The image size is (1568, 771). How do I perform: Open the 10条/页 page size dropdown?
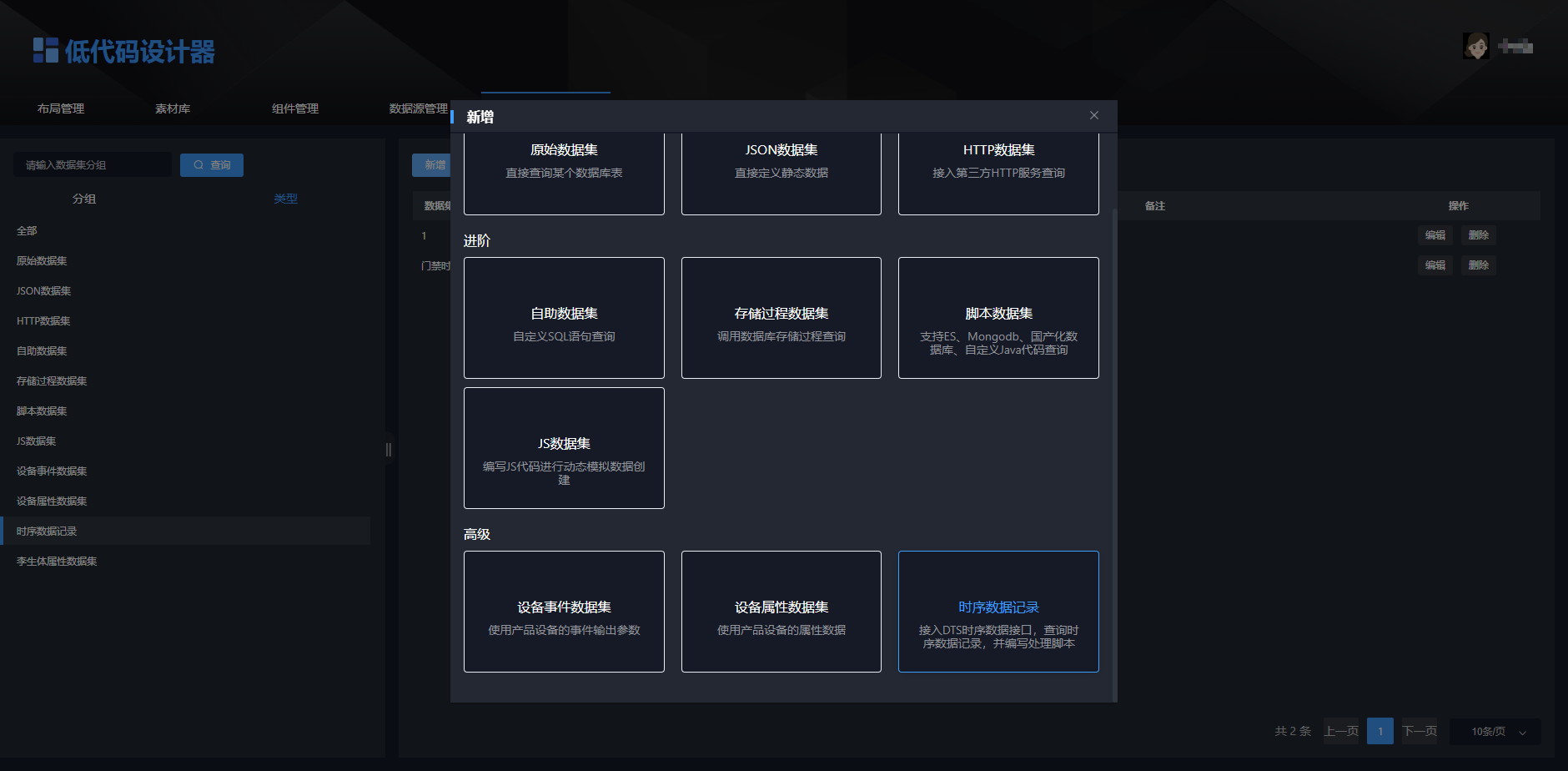(1495, 731)
